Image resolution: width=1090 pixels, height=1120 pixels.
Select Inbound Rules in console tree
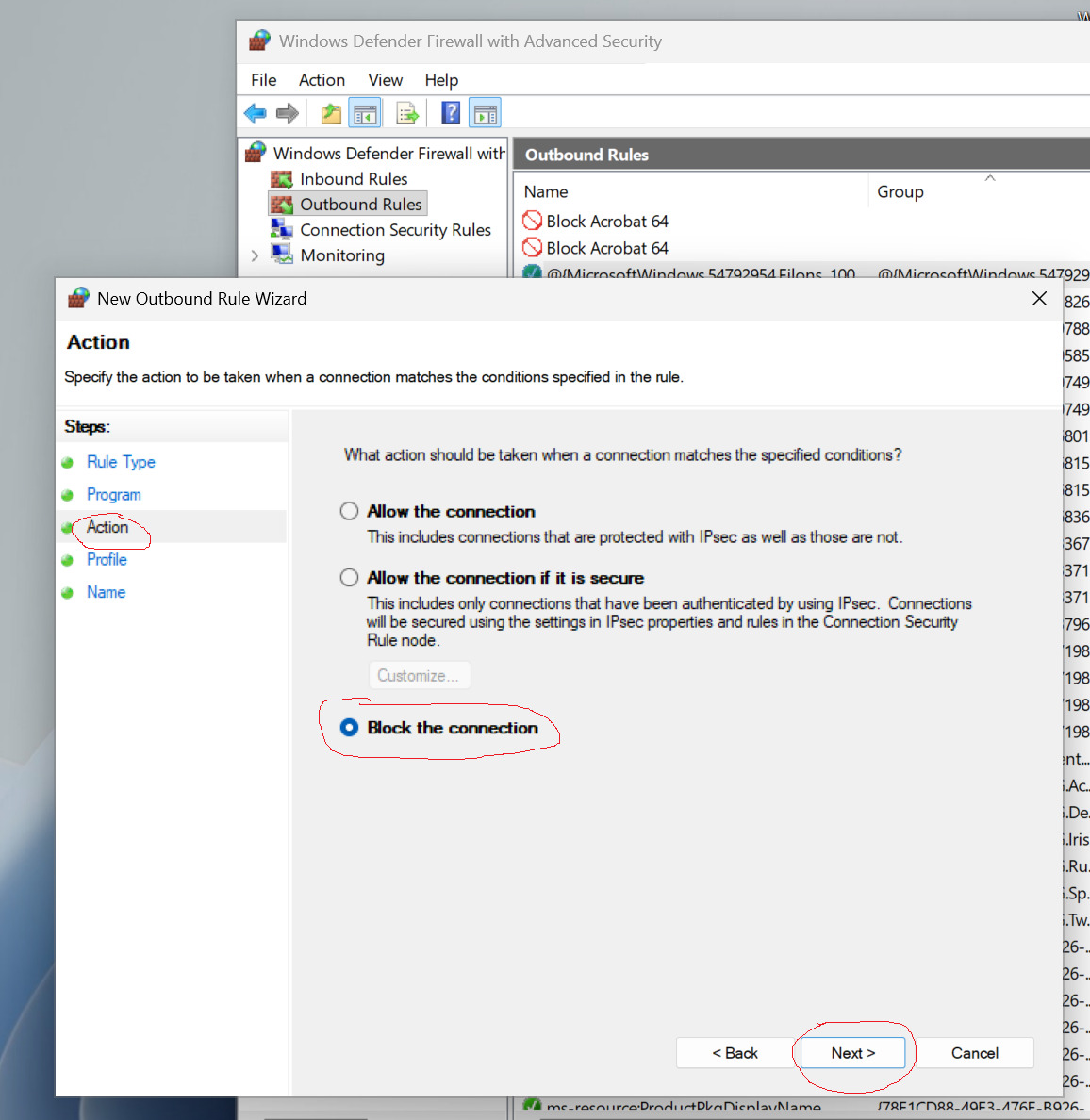(354, 178)
